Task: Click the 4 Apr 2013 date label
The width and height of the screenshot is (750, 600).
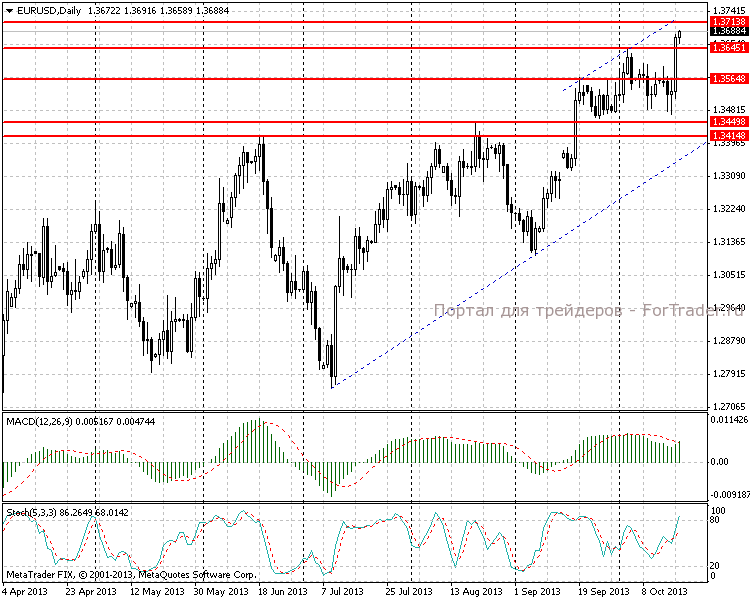Action: click(25, 591)
